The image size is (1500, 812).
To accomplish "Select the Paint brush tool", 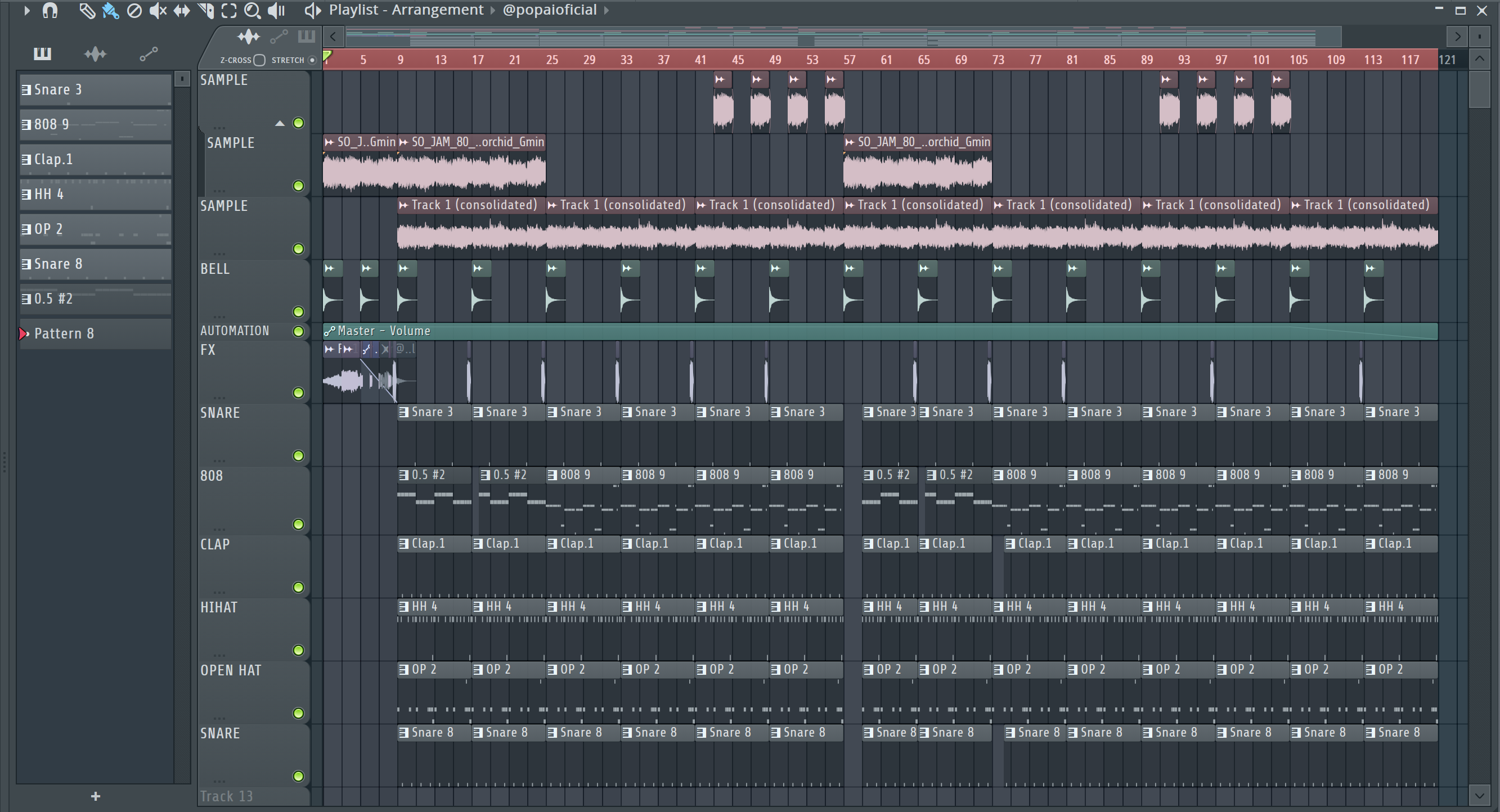I will [110, 11].
